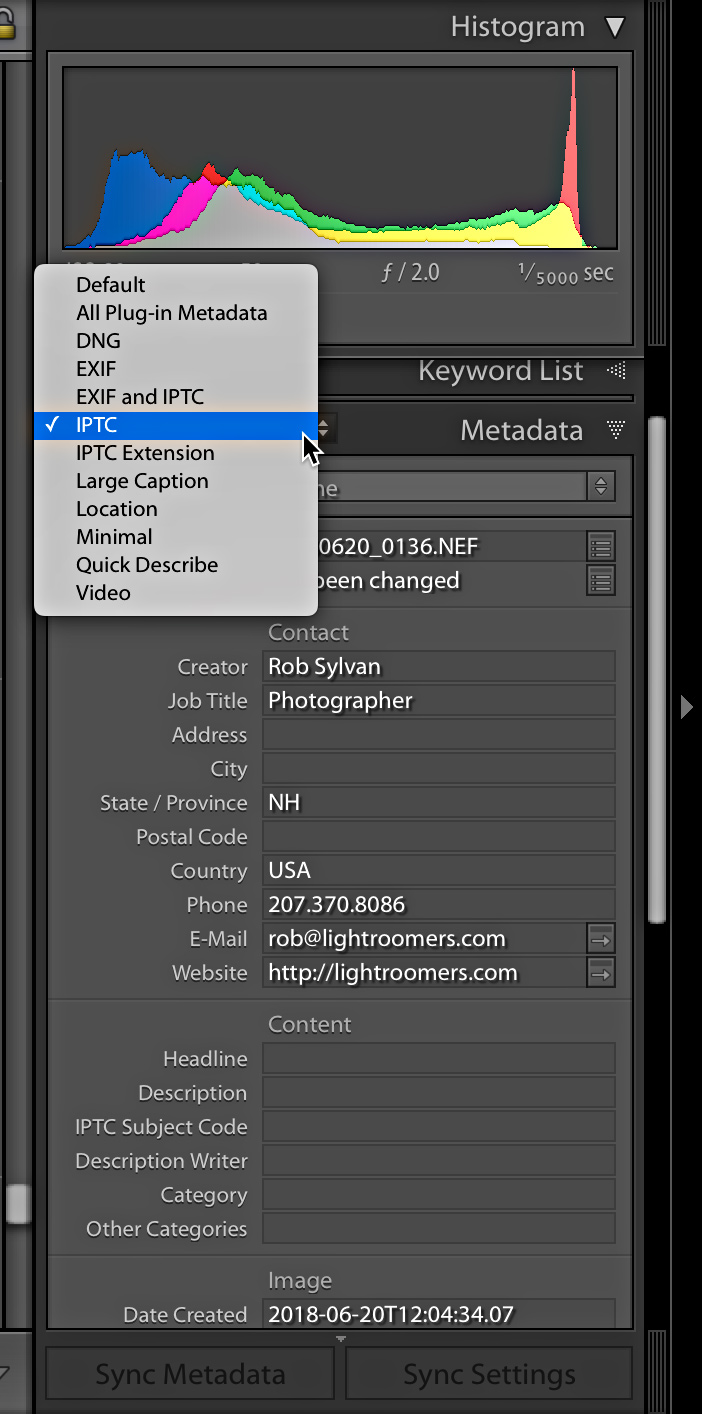Click the action badge beside the file name field

point(598,547)
